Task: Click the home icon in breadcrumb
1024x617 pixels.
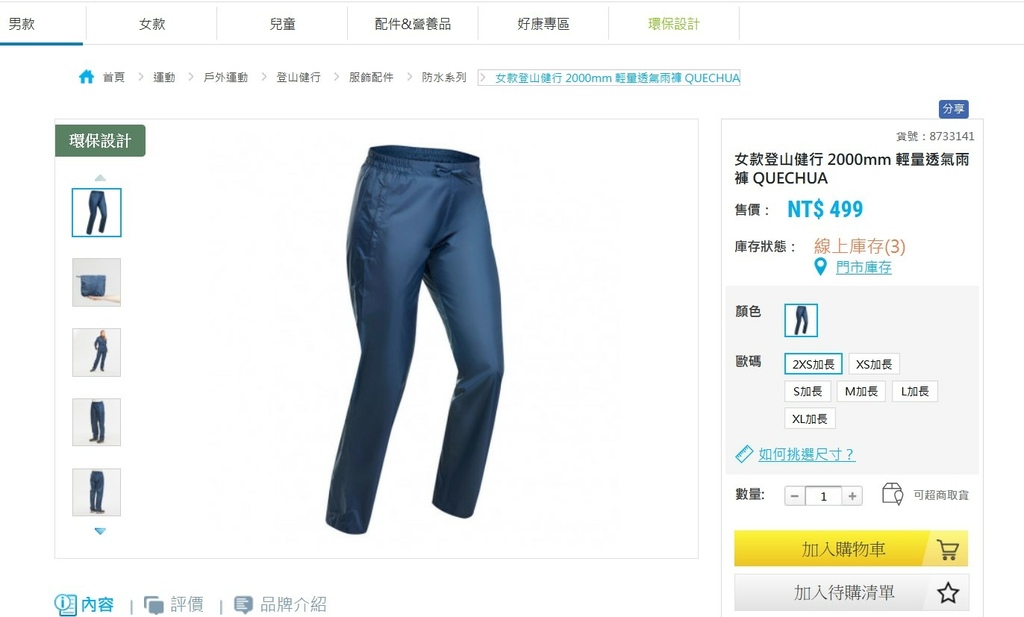Action: tap(86, 77)
